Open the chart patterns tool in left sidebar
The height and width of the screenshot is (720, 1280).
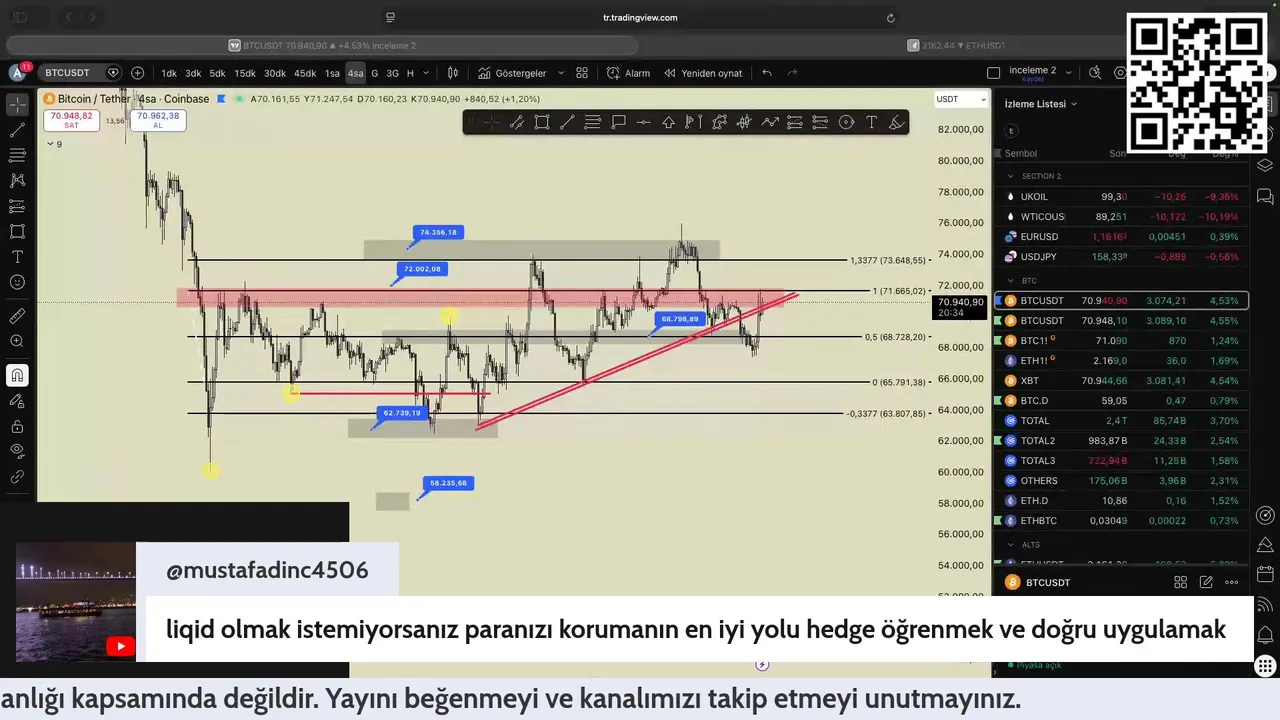click(17, 180)
